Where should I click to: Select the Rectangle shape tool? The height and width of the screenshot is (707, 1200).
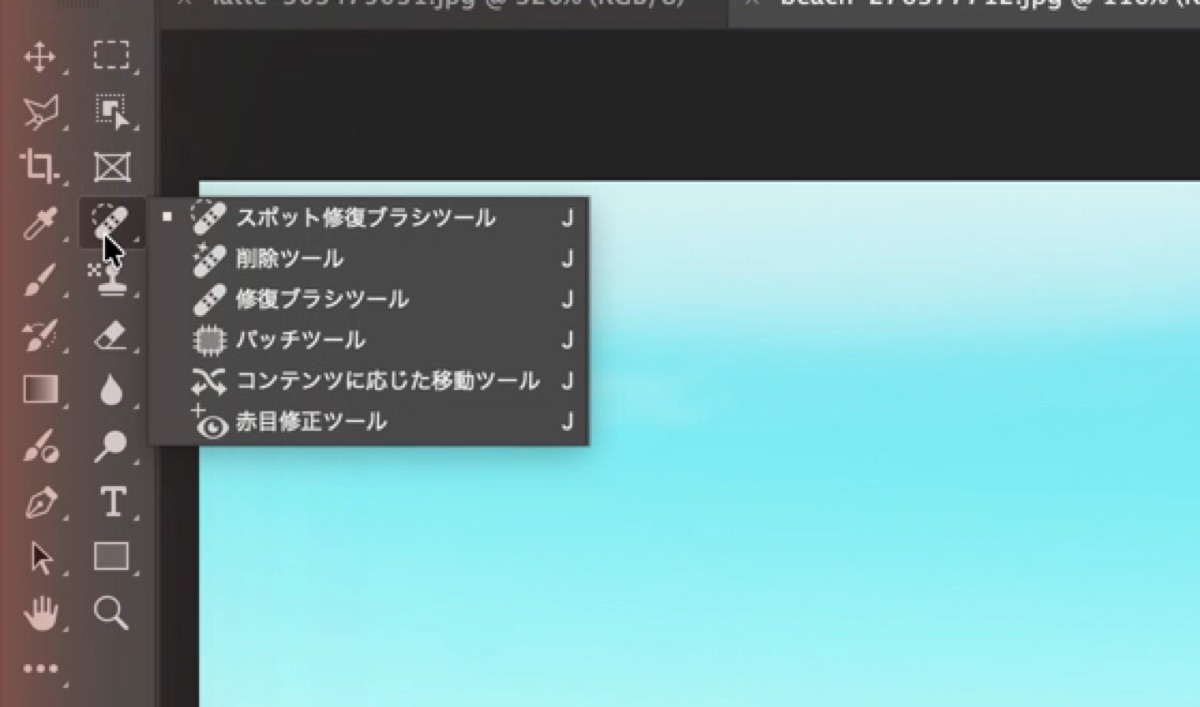(x=111, y=556)
